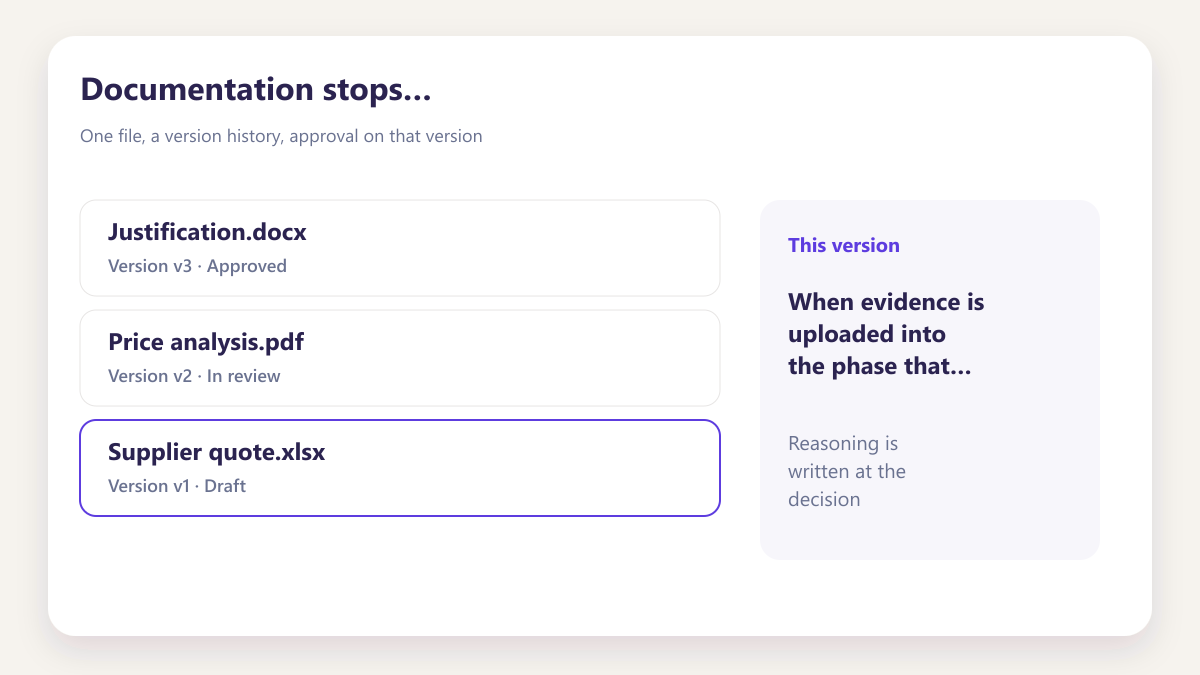Click the Draft status text
Image resolution: width=1200 pixels, height=675 pixels.
[225, 486]
